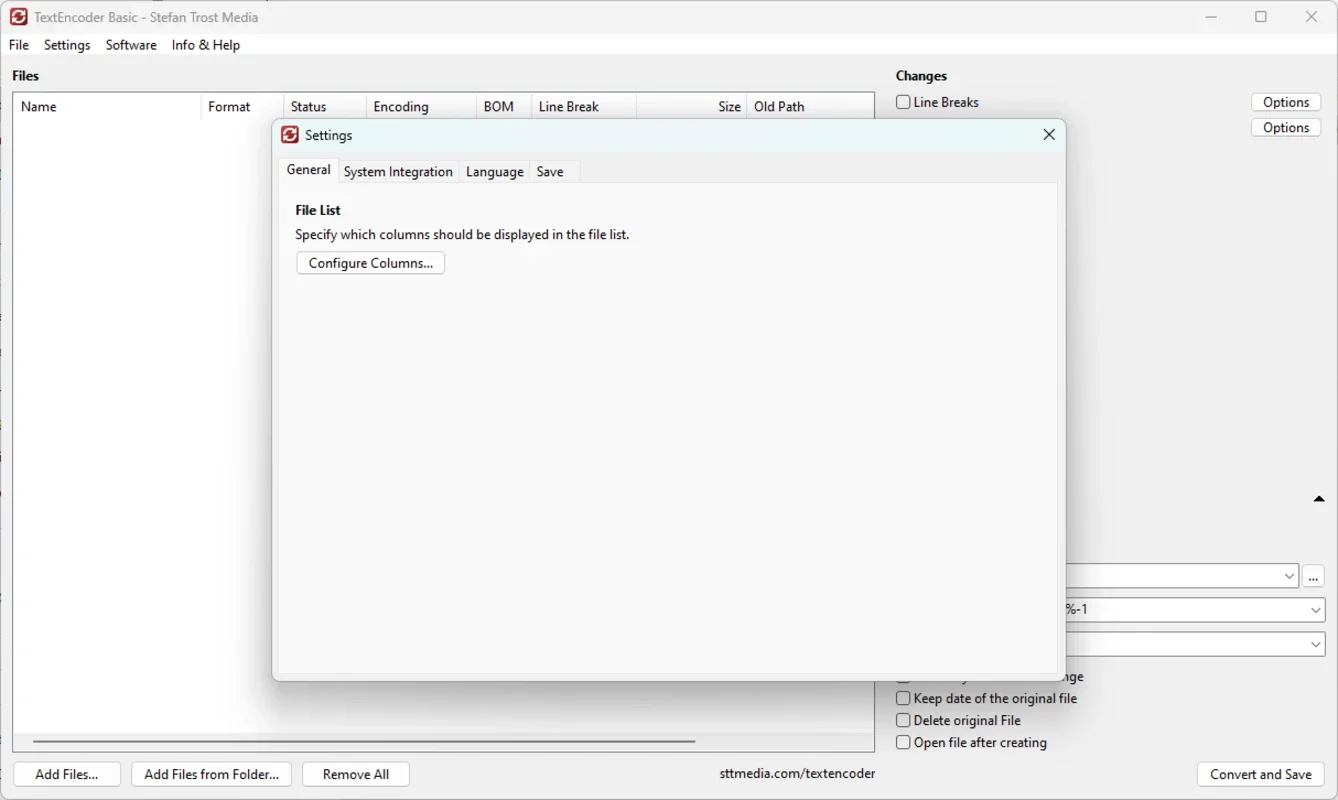Screen dimensions: 1338x800
Task: Minimize the TextEncoder window
Action: 1211,17
